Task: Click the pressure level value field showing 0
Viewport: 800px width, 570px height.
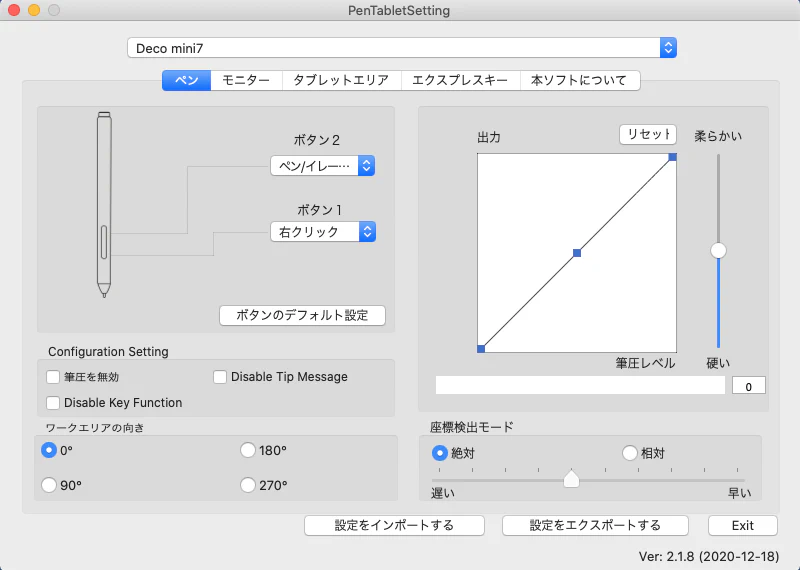Action: pyautogui.click(x=748, y=386)
